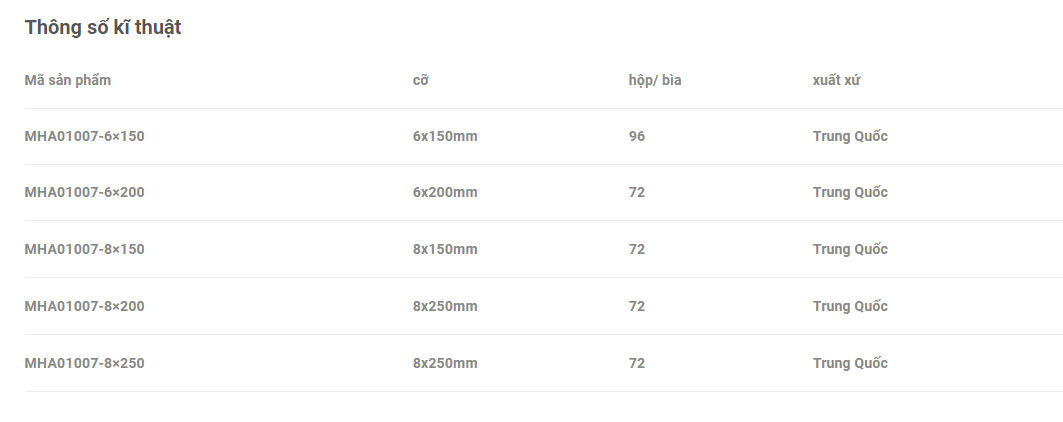This screenshot has height=422, width=1063.
Task: Click size cell in MHA01007-8×250 row
Action: click(445, 364)
